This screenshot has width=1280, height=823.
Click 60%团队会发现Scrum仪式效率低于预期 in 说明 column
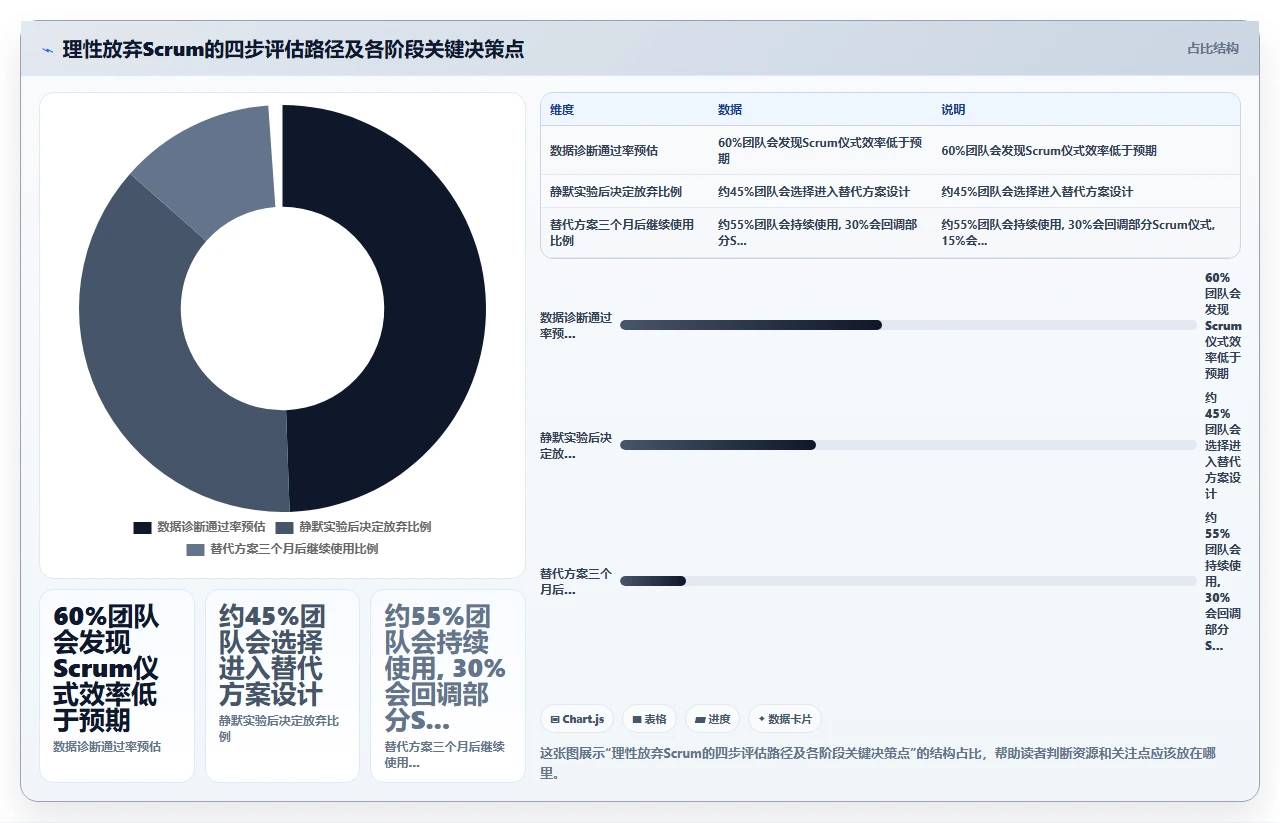tap(1049, 151)
